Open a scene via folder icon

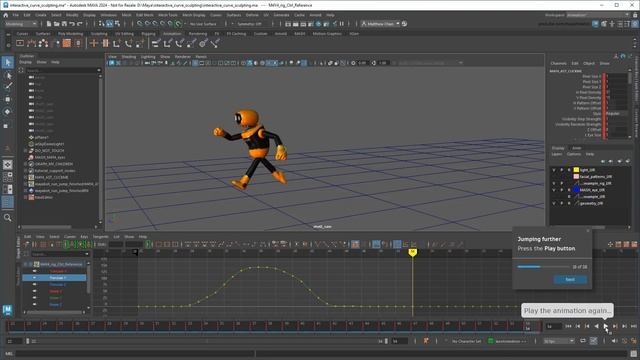57,24
